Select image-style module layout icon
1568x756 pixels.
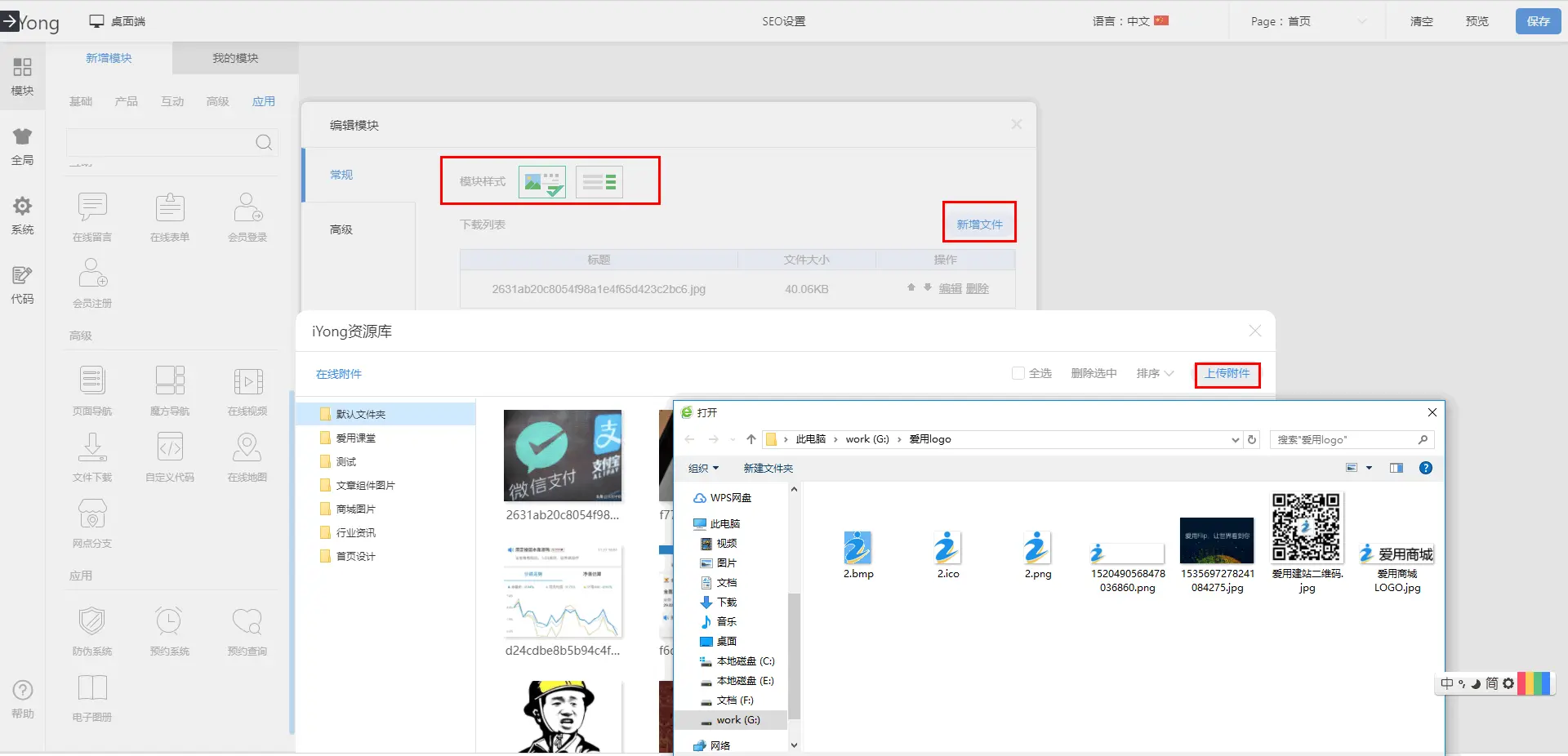[x=542, y=182]
